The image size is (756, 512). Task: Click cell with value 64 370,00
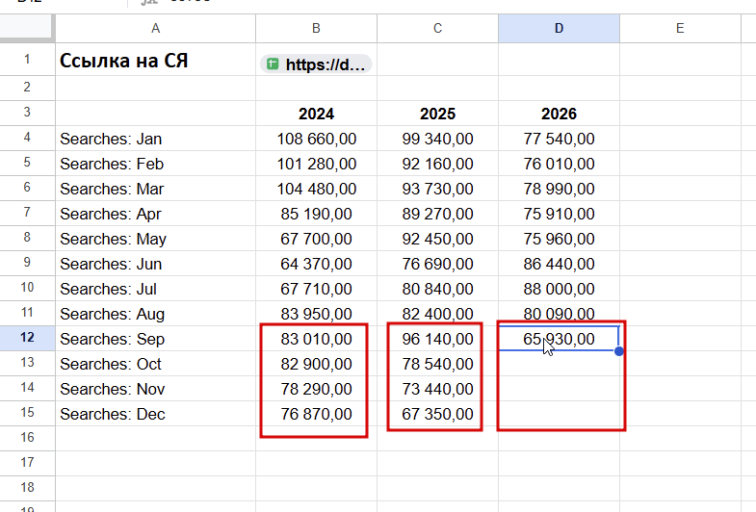[316, 264]
